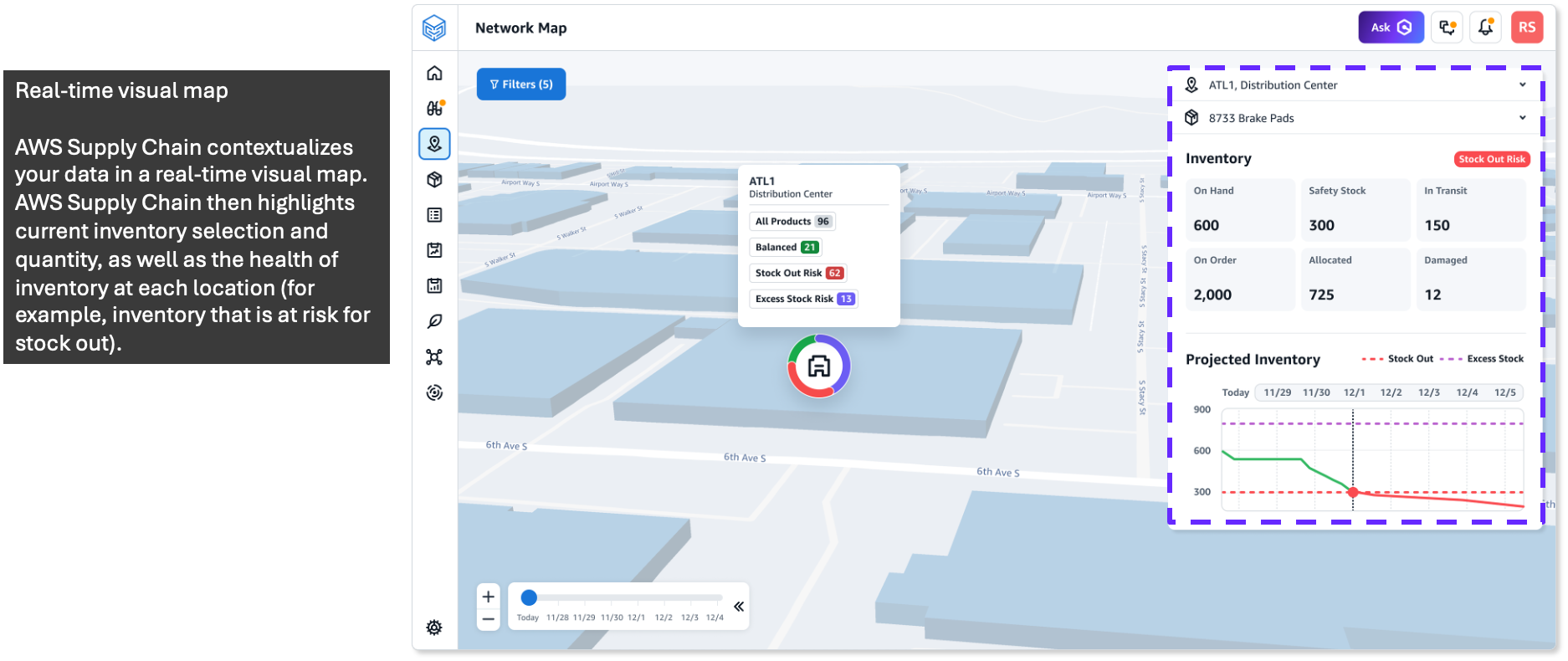The height and width of the screenshot is (661, 1568).
Task: Zoom out the map with minus
Action: 489,619
